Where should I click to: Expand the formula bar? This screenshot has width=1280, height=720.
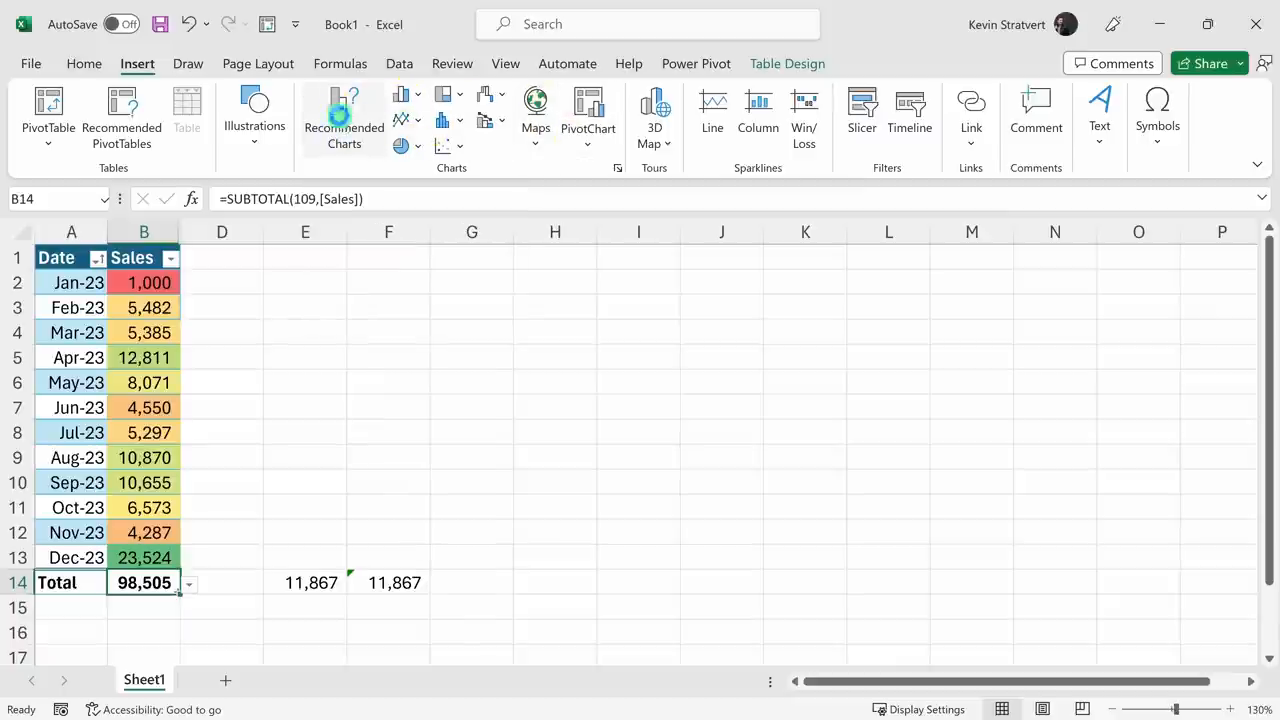point(1262,198)
